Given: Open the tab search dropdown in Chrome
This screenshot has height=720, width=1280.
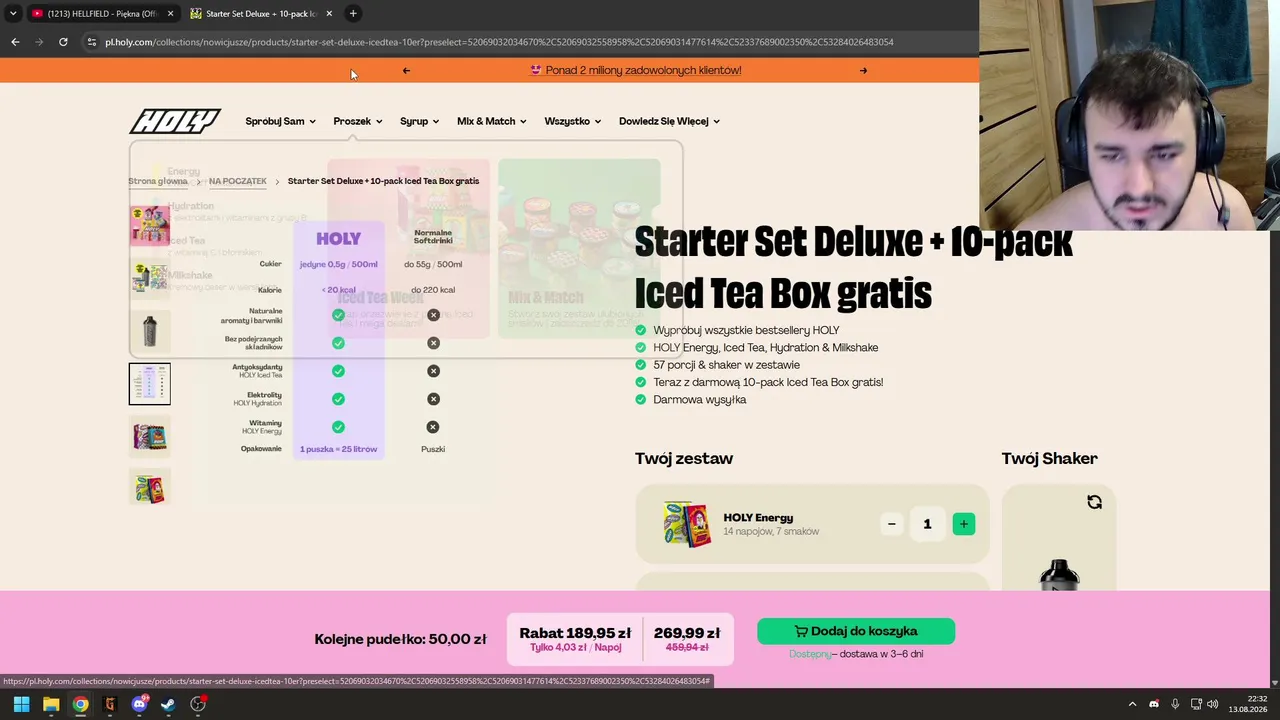Looking at the screenshot, I should click(x=13, y=13).
